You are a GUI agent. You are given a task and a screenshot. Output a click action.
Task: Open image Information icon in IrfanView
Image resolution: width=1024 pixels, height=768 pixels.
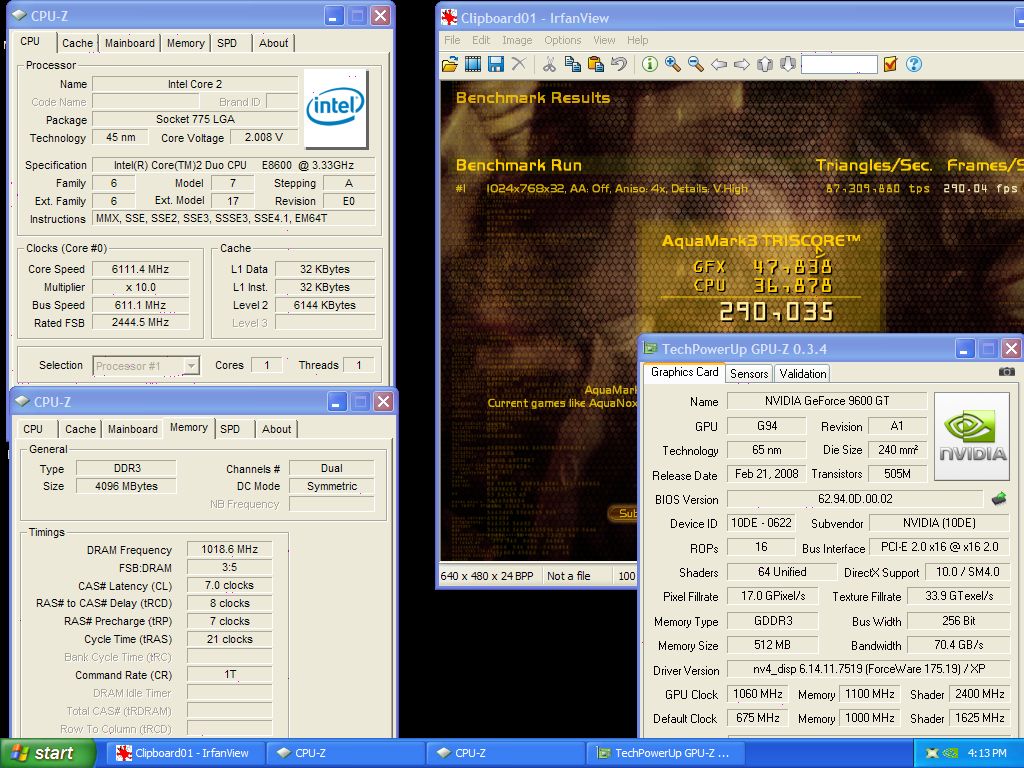pos(649,64)
